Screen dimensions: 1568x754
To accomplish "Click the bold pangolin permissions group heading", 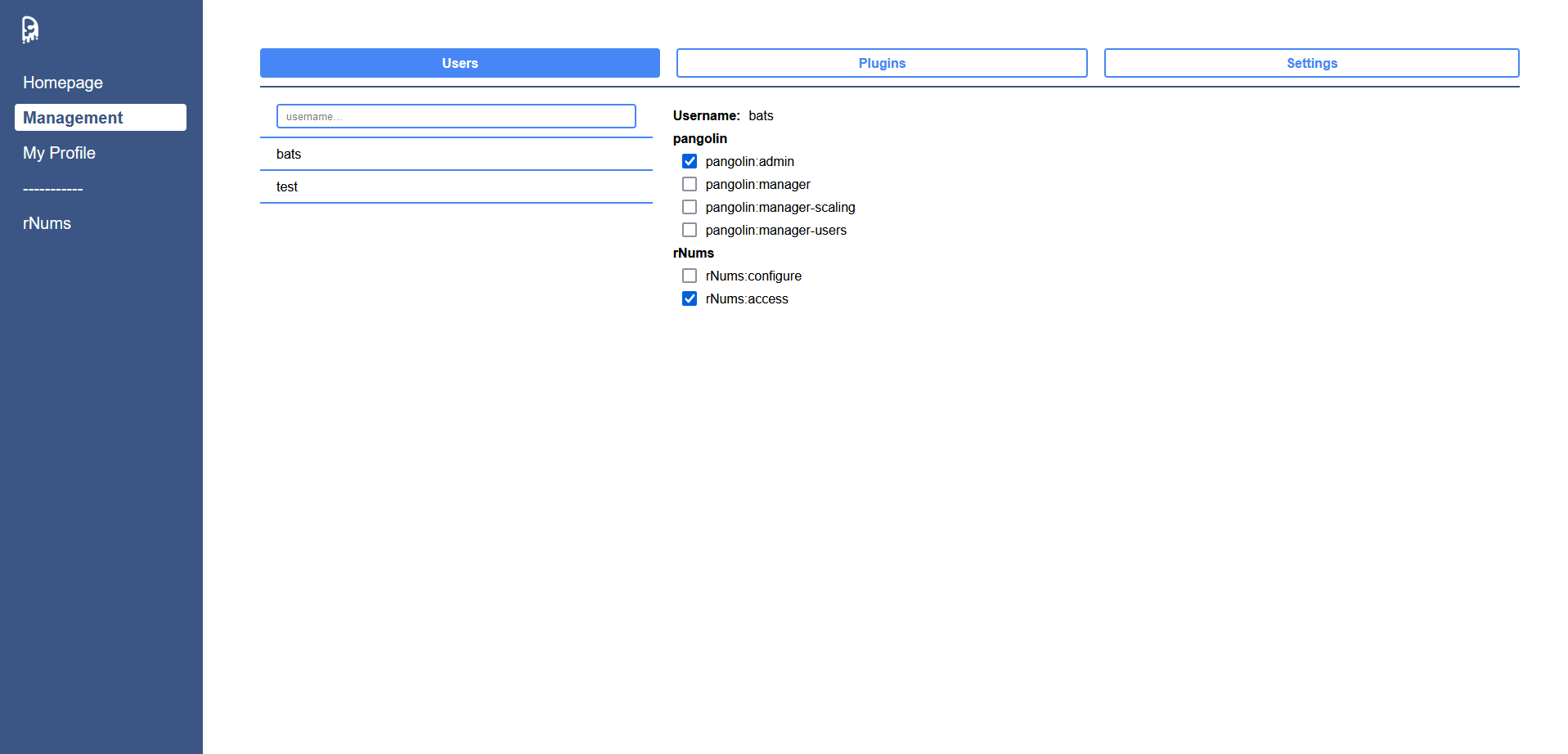I will click(700, 138).
